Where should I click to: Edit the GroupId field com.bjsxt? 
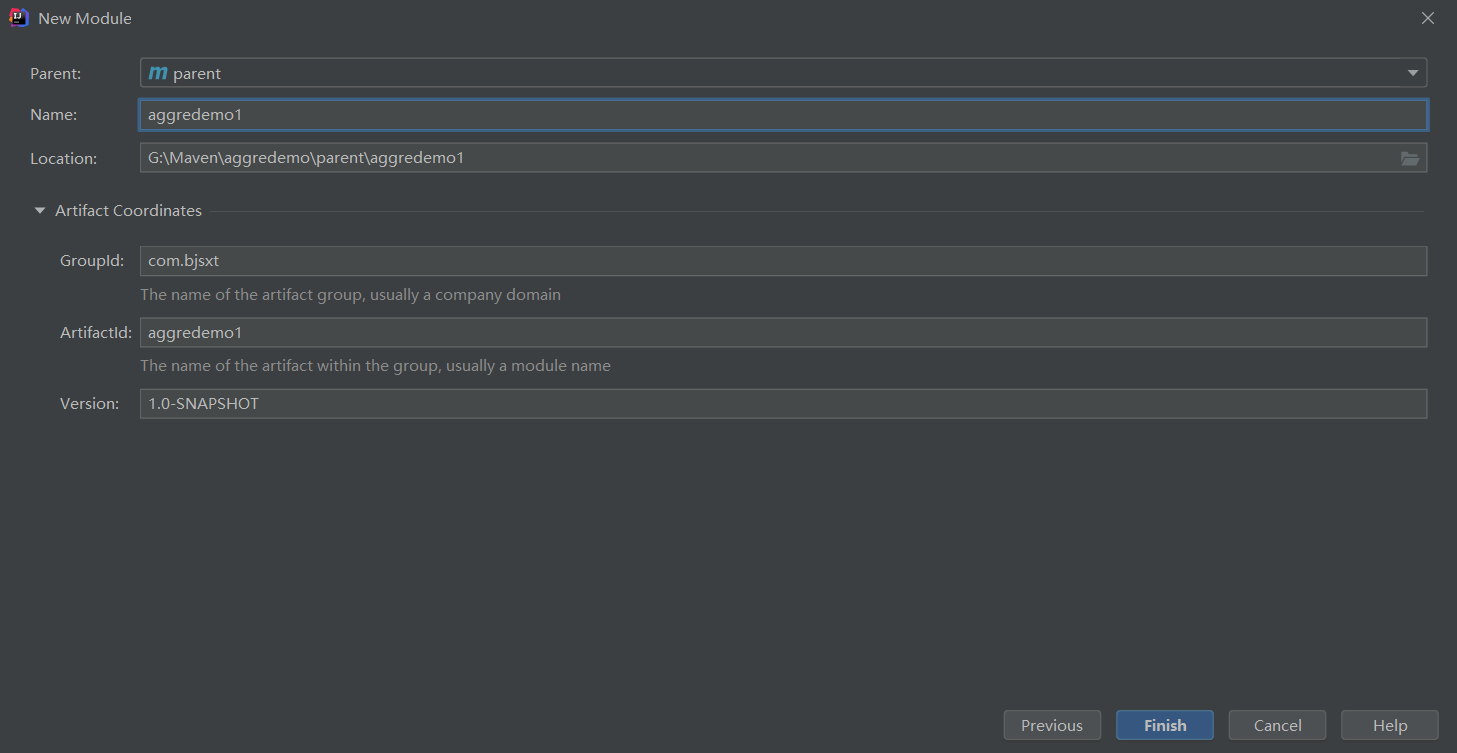[783, 261]
